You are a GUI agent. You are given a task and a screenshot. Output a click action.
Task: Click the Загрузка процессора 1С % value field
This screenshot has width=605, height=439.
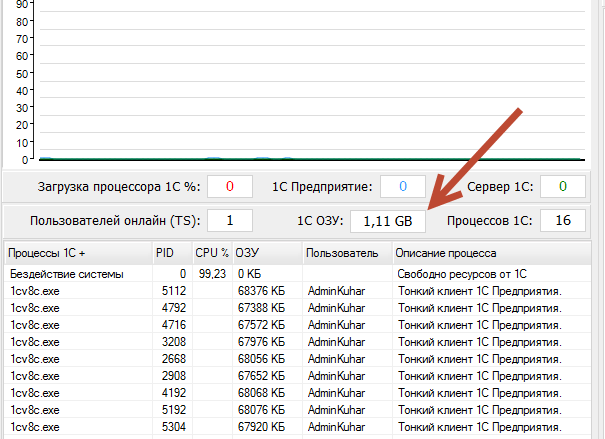(230, 186)
